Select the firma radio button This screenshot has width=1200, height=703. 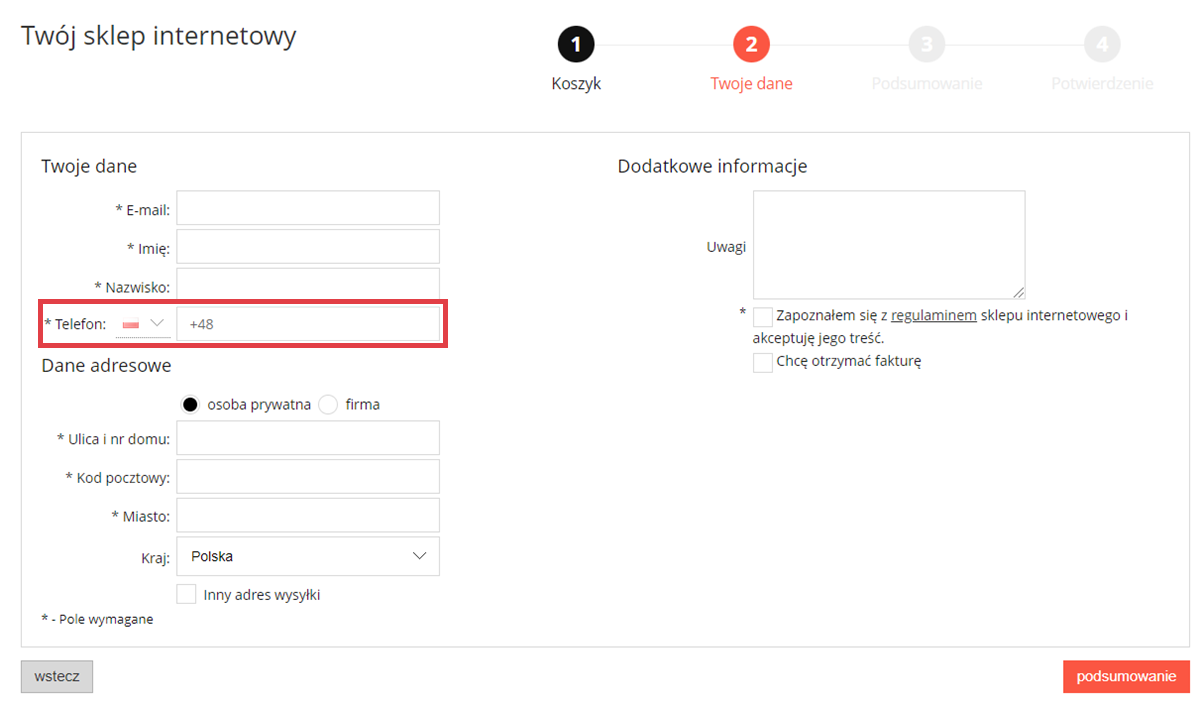click(x=328, y=405)
